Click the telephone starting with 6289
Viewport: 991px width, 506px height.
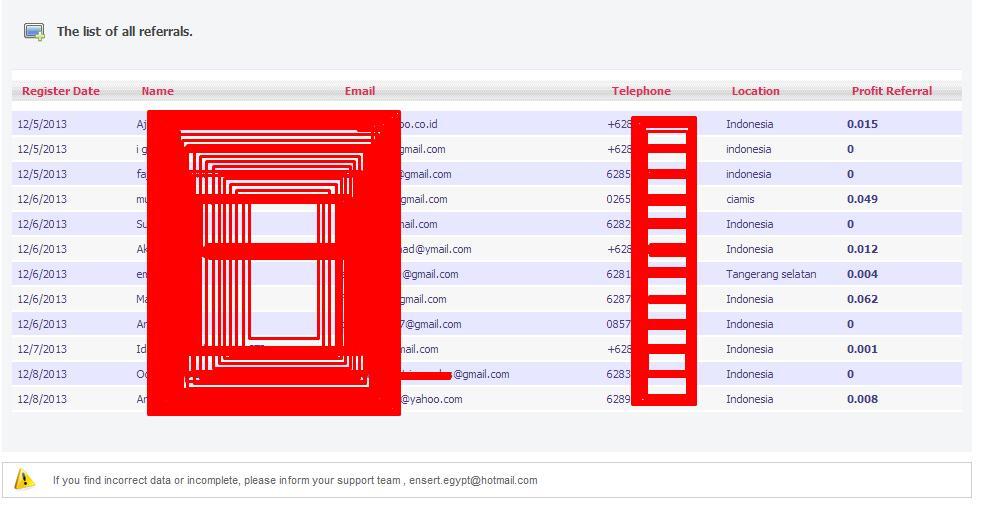[619, 399]
